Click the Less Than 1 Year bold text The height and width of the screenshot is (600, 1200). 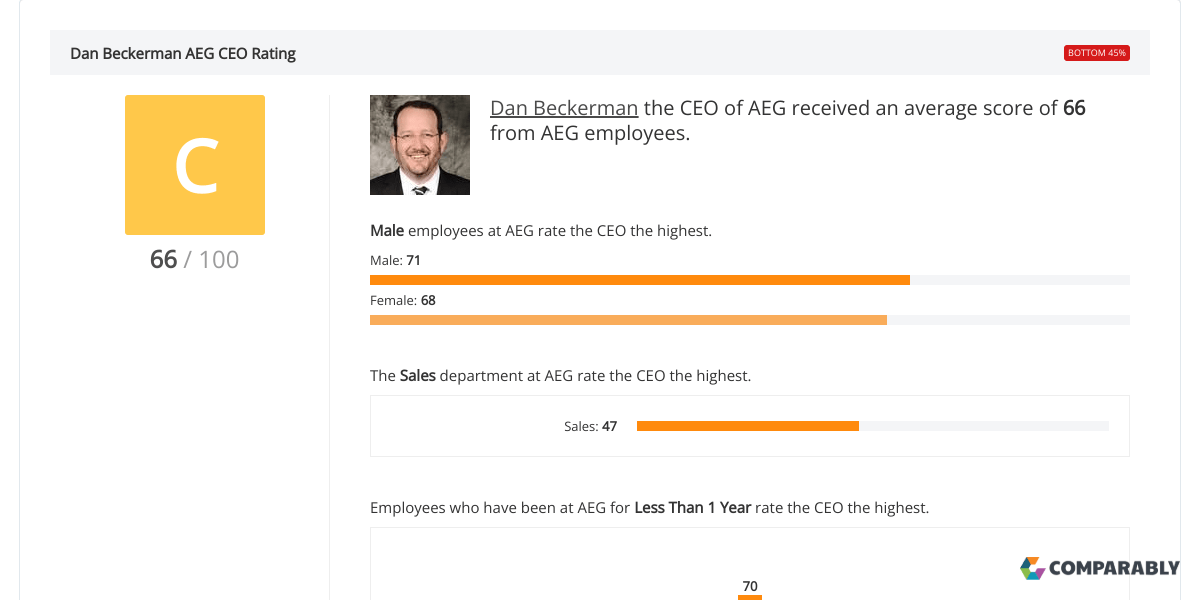[692, 507]
